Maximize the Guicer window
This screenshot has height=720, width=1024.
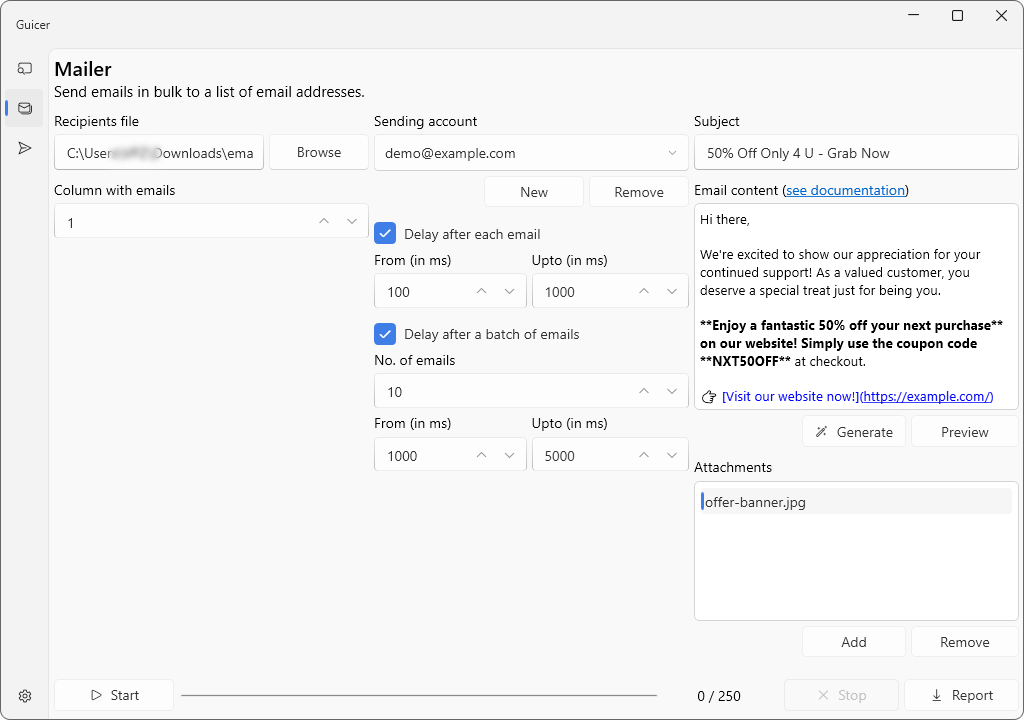tap(957, 16)
